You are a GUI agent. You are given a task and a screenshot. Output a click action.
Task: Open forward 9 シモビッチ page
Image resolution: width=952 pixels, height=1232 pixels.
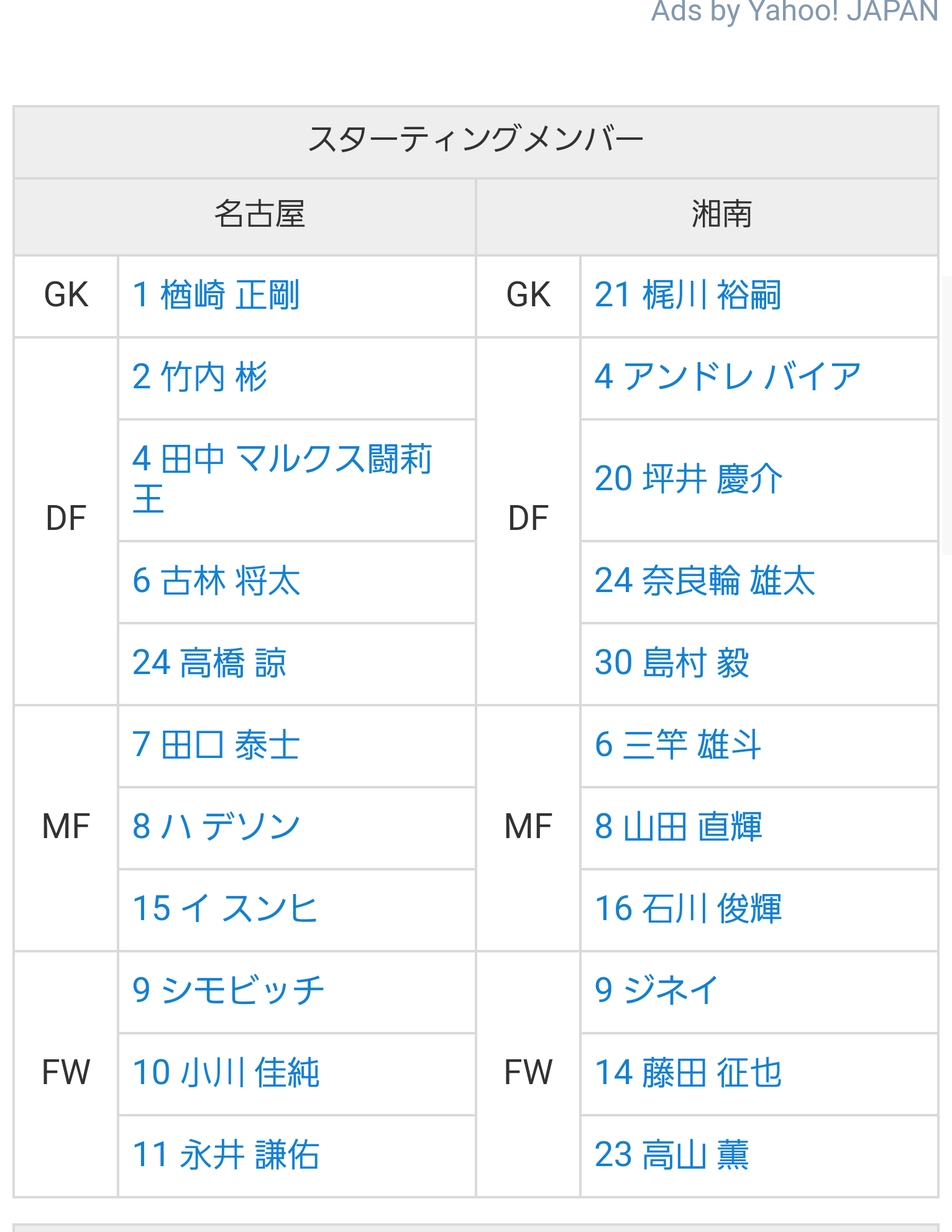[x=227, y=990]
